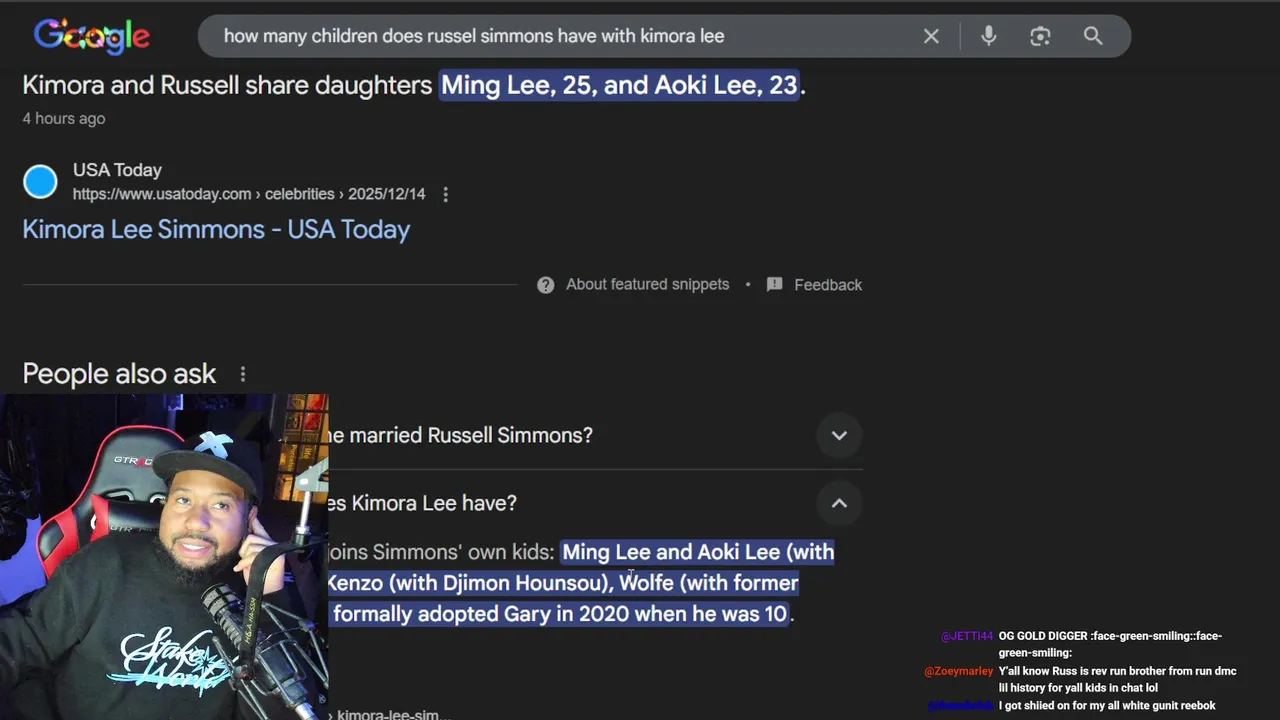Click the People also ask heading
The image size is (1280, 720).
tap(119, 374)
